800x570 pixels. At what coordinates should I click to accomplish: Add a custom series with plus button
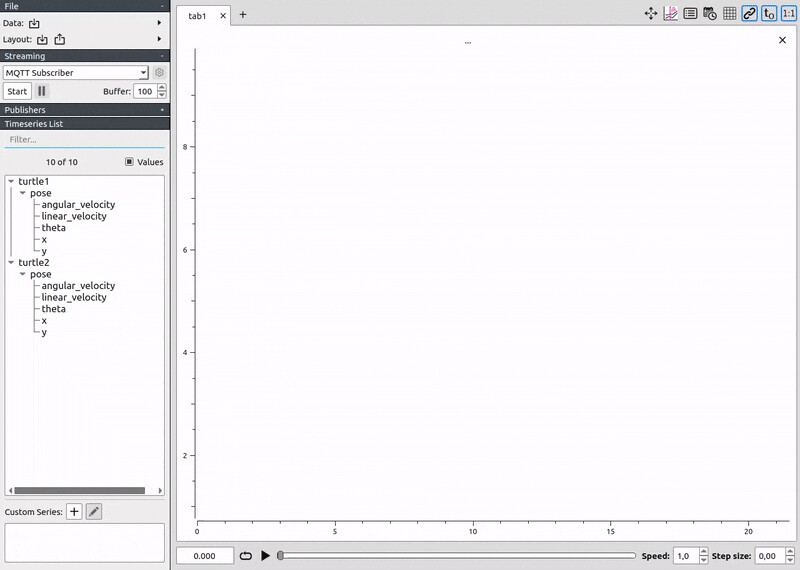pos(74,512)
